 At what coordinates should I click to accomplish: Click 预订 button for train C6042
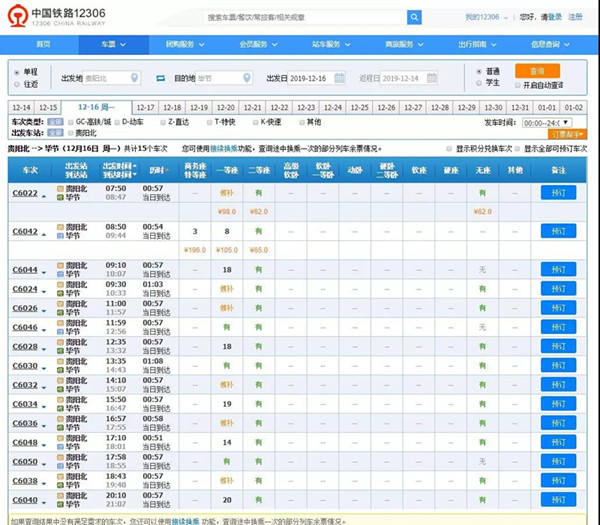click(x=558, y=231)
